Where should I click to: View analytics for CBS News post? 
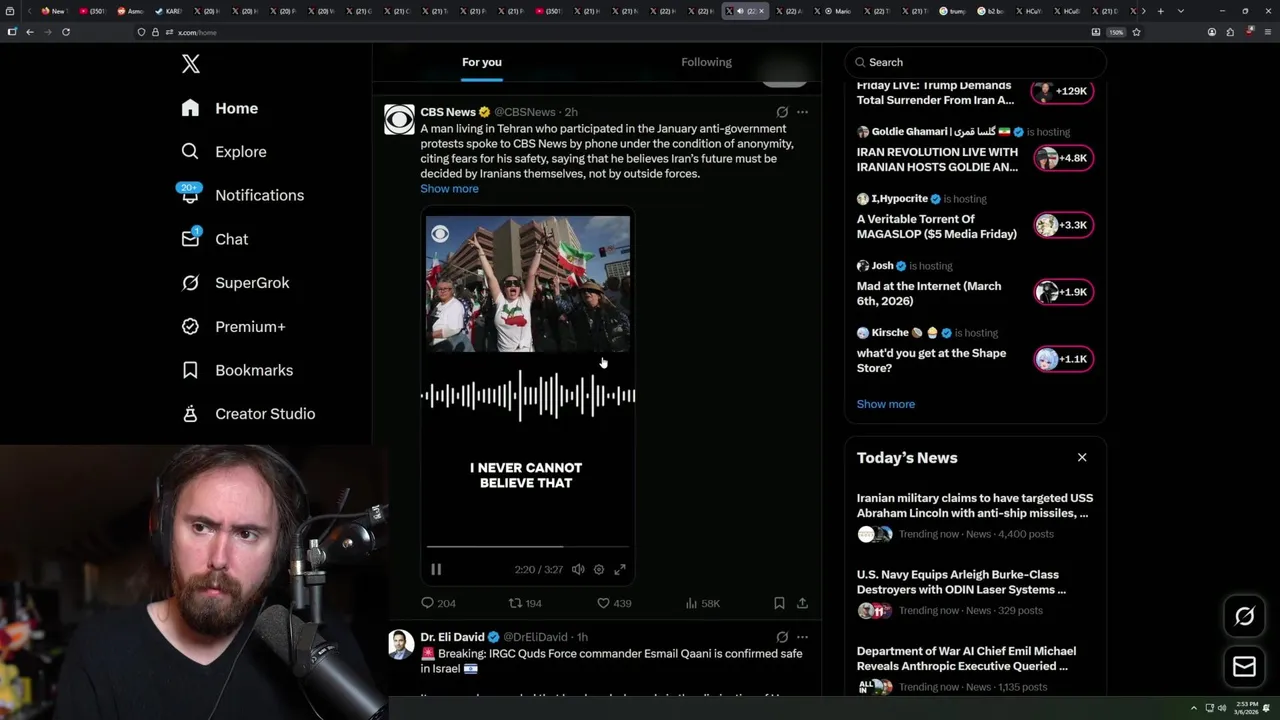[x=702, y=603]
